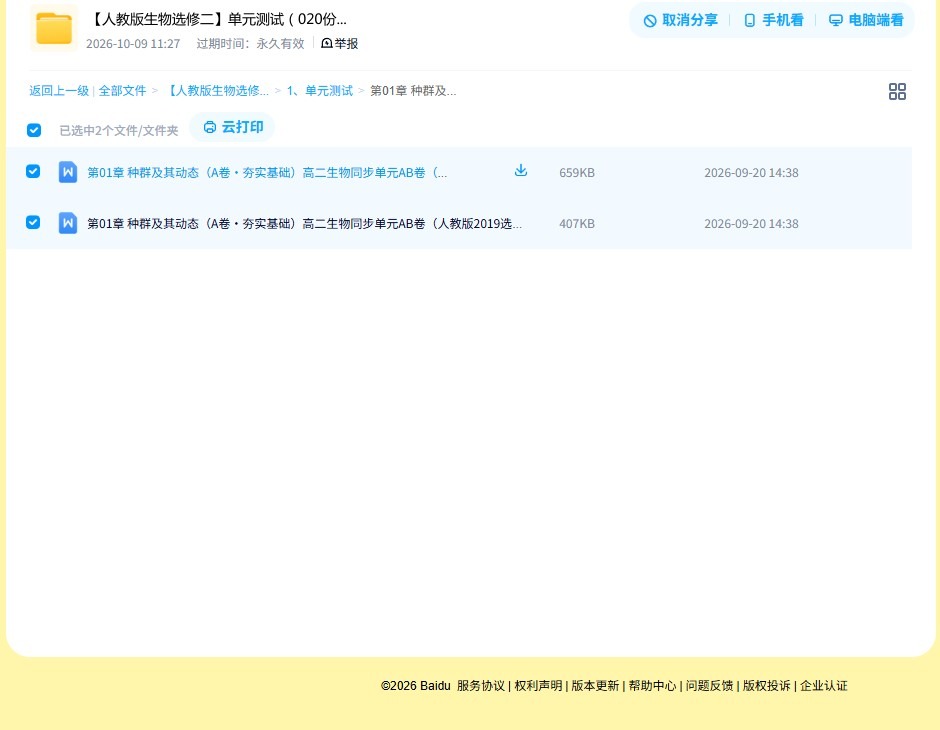Open the 权利声明 footer link
This screenshot has width=940, height=730.
point(538,686)
